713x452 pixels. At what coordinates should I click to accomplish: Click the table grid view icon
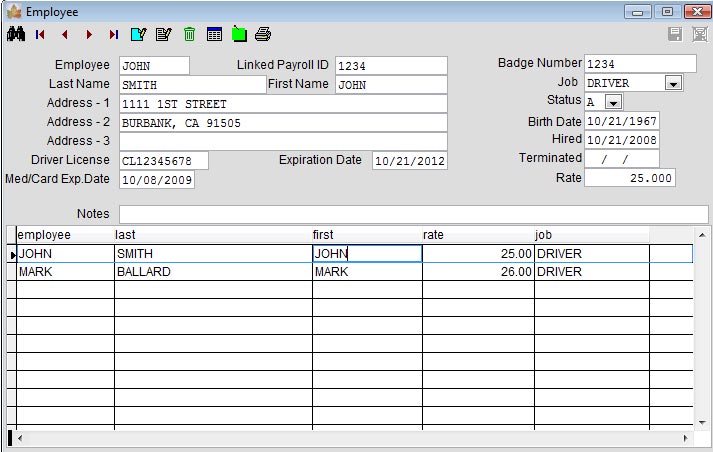pyautogui.click(x=214, y=35)
